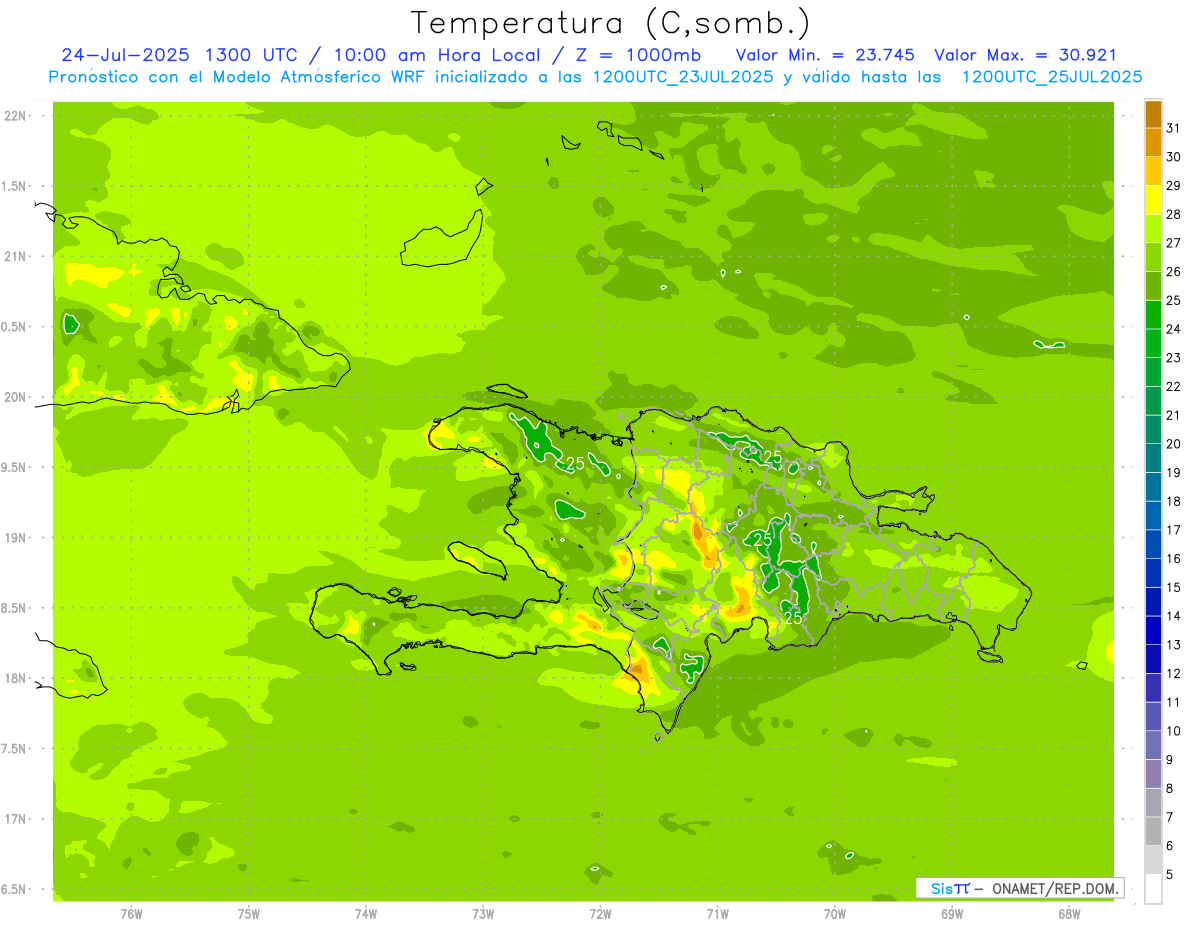Click the legend value '26'

click(1174, 272)
